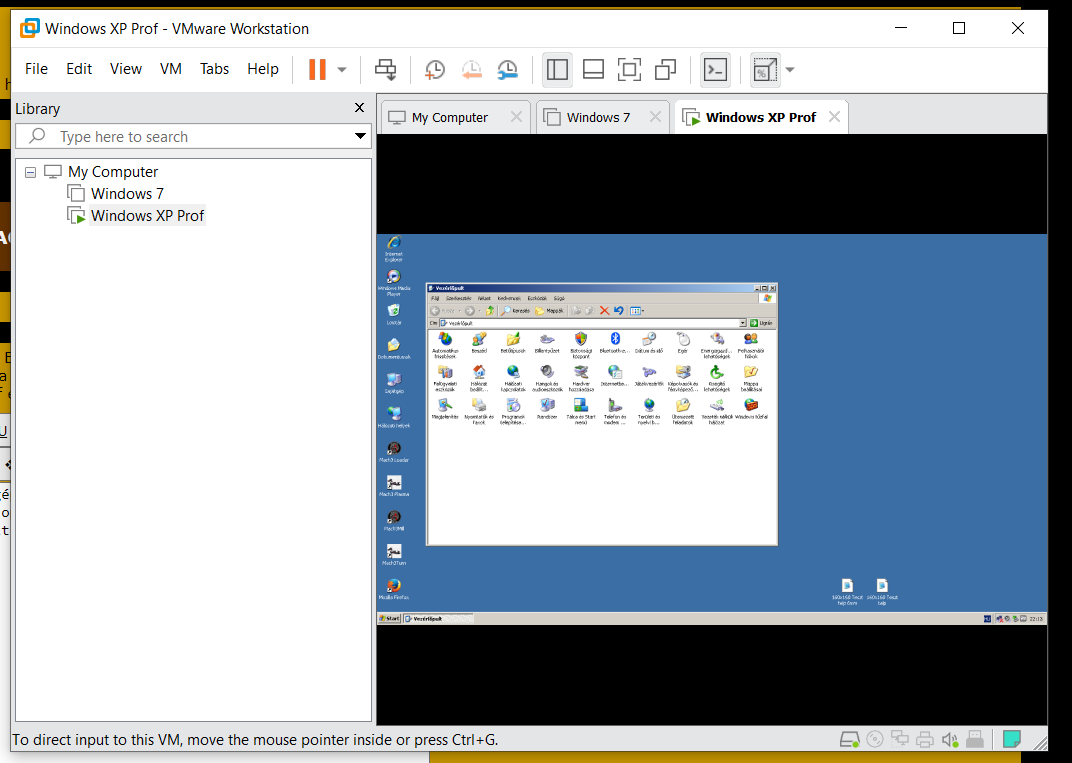The height and width of the screenshot is (763, 1072).
Task: Revert the VM to the previous snapshot
Action: [471, 69]
